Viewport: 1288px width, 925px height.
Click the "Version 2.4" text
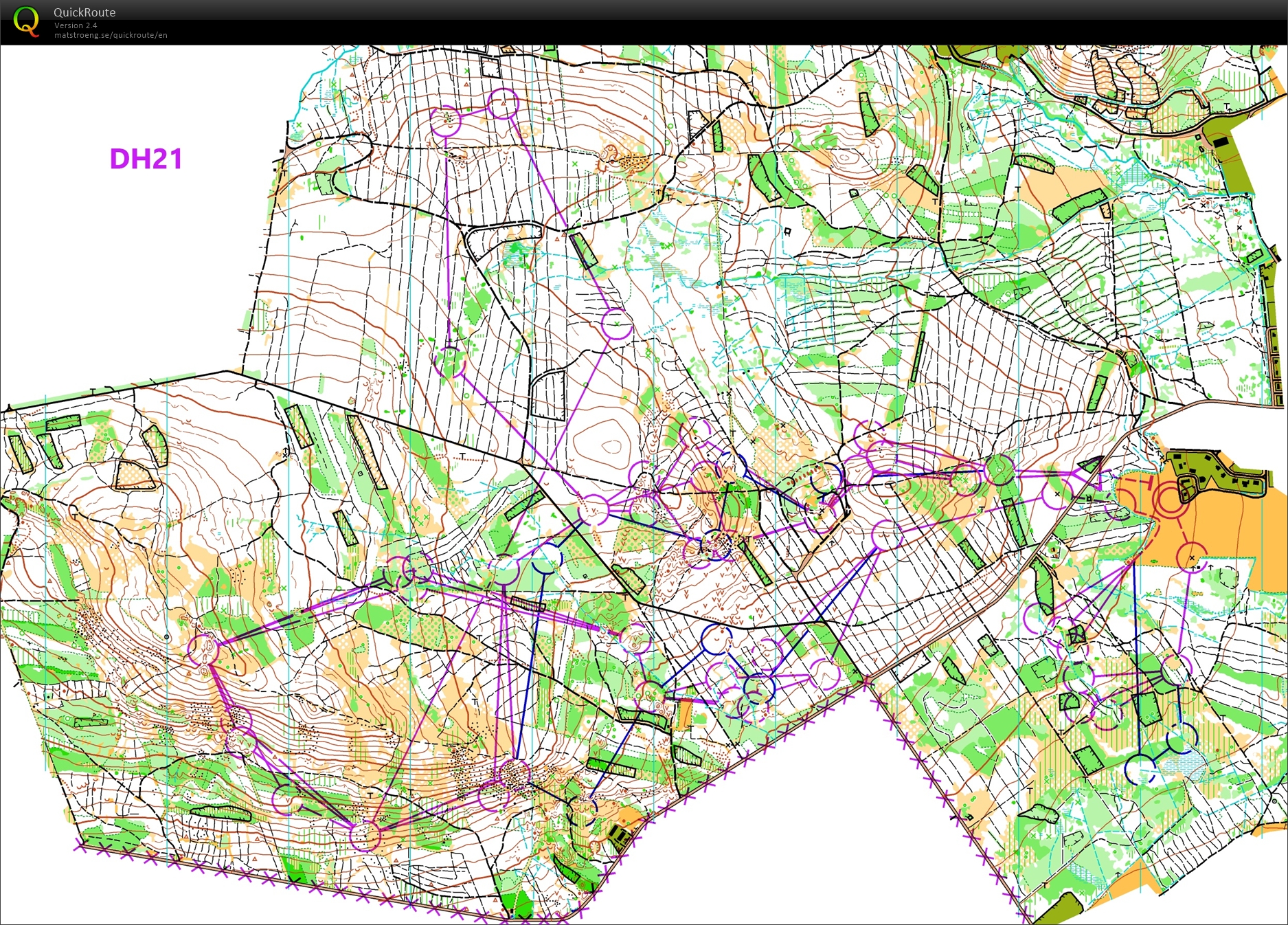pos(76,25)
